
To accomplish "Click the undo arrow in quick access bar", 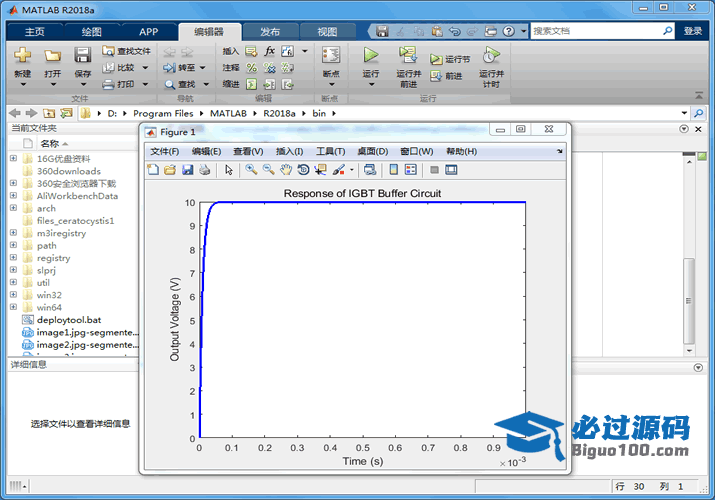I will [x=454, y=31].
